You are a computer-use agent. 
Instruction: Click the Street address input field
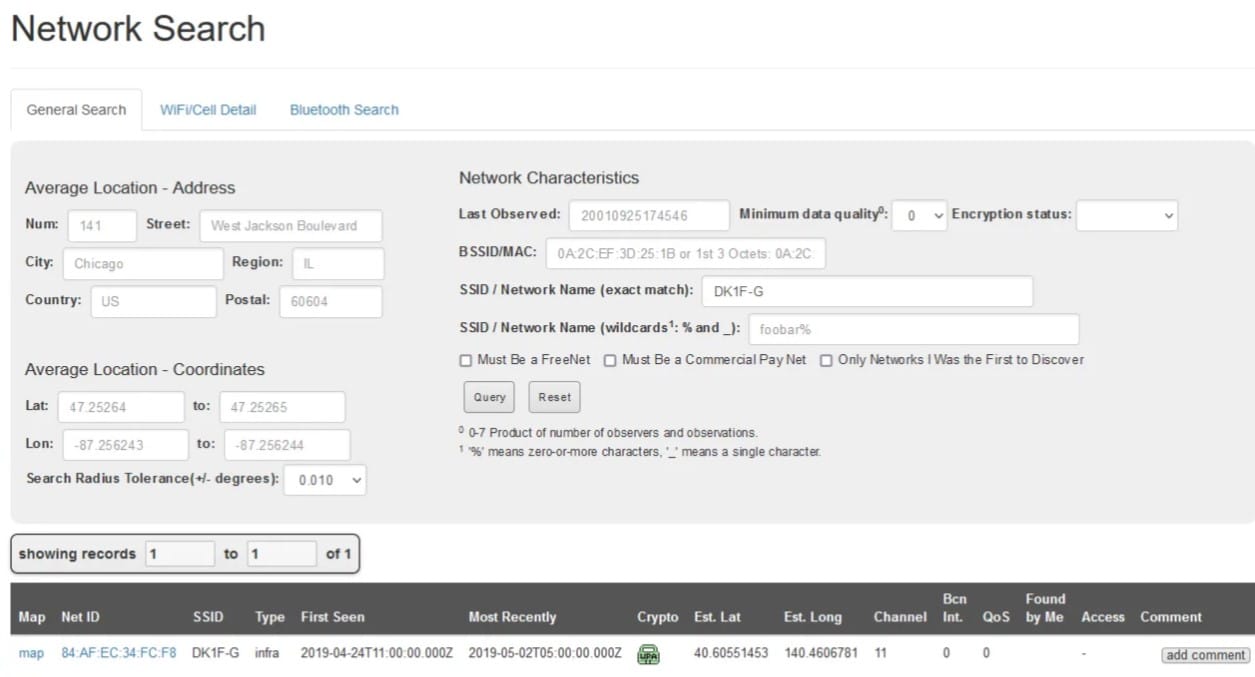291,226
